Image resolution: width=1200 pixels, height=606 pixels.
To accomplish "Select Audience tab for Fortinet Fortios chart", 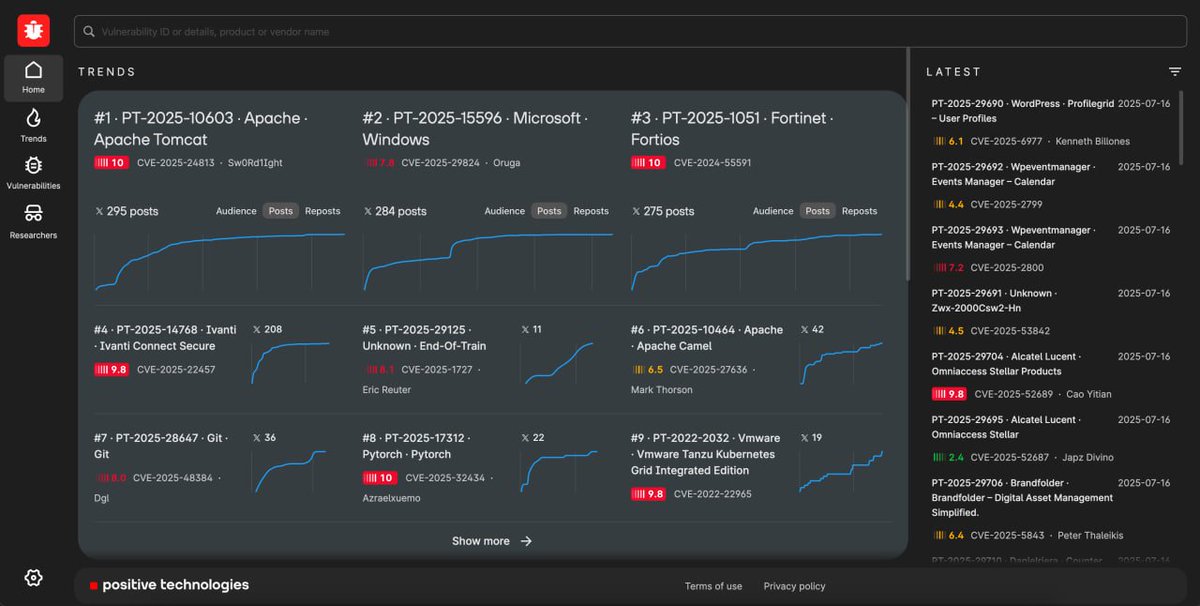I will [773, 211].
